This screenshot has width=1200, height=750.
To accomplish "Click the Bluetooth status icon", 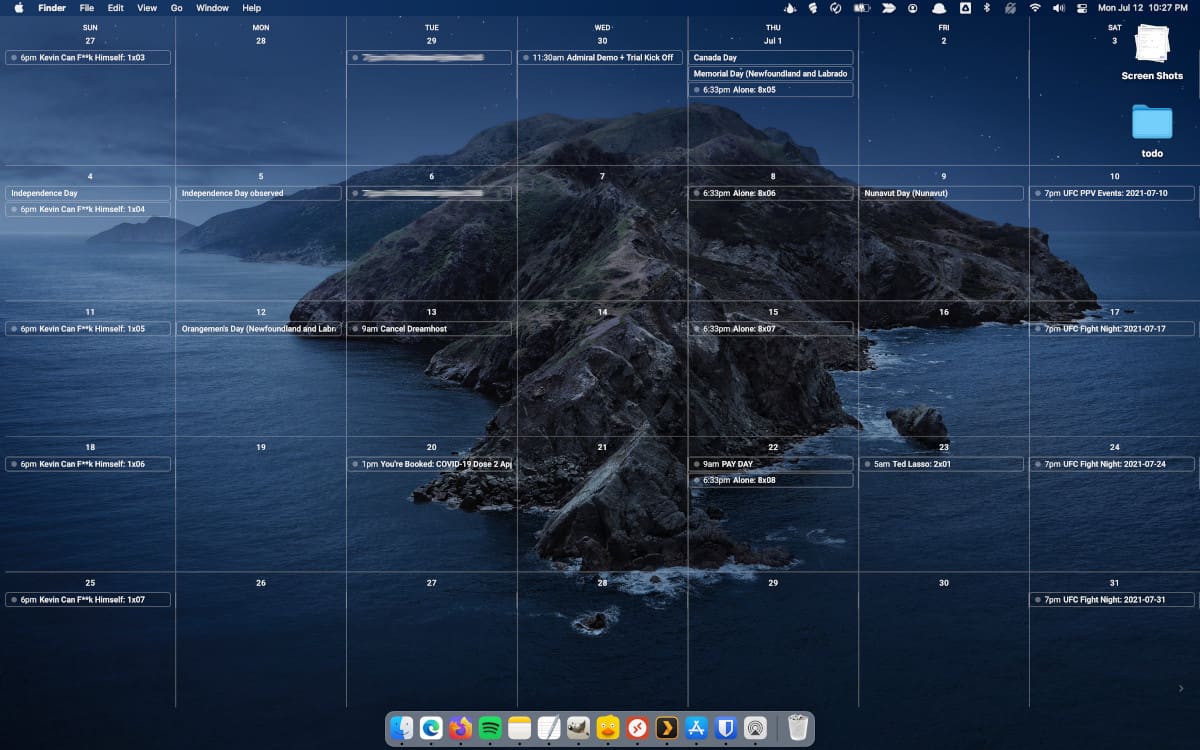I will point(987,8).
